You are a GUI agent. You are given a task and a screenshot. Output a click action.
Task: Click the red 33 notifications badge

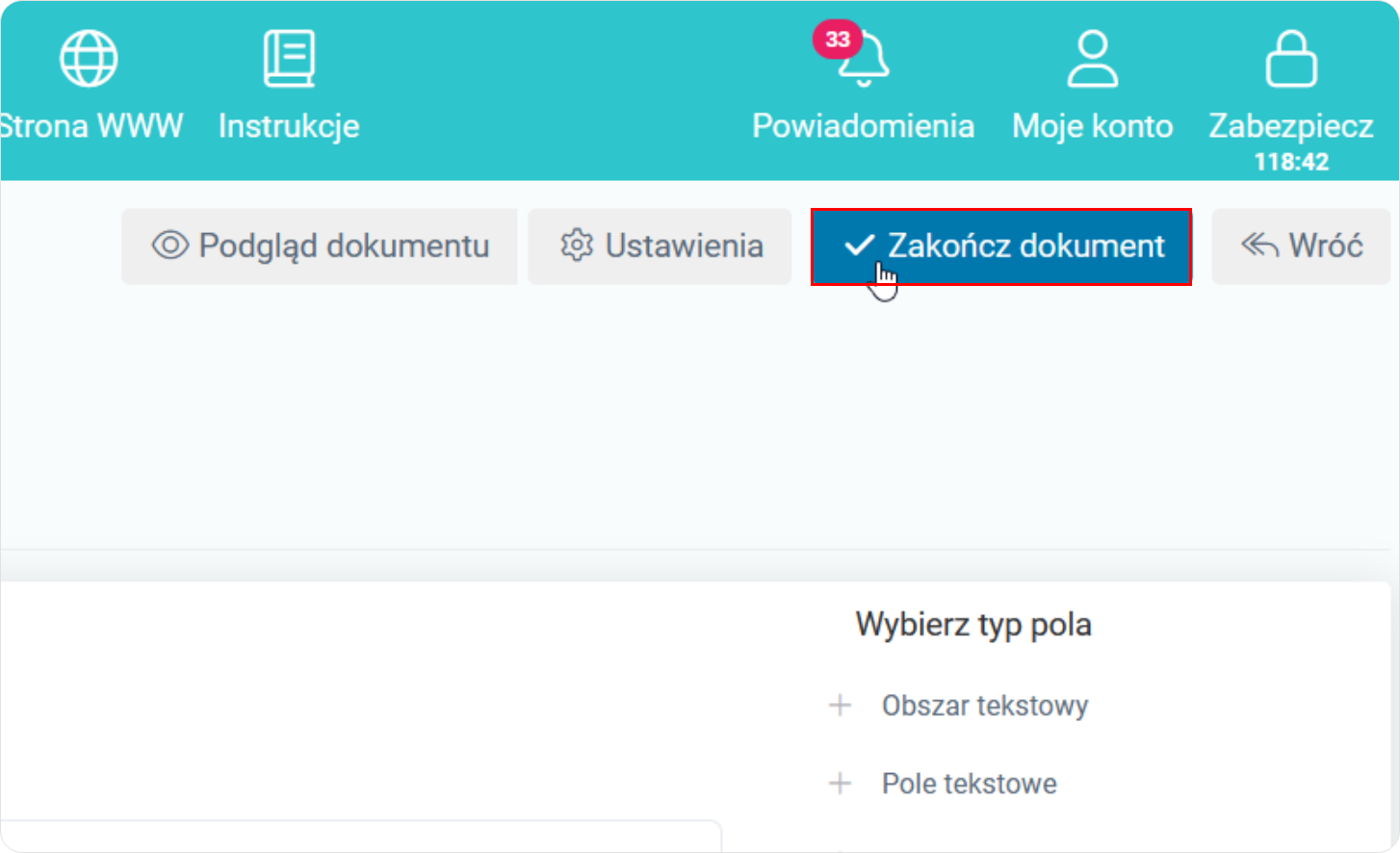[x=837, y=39]
